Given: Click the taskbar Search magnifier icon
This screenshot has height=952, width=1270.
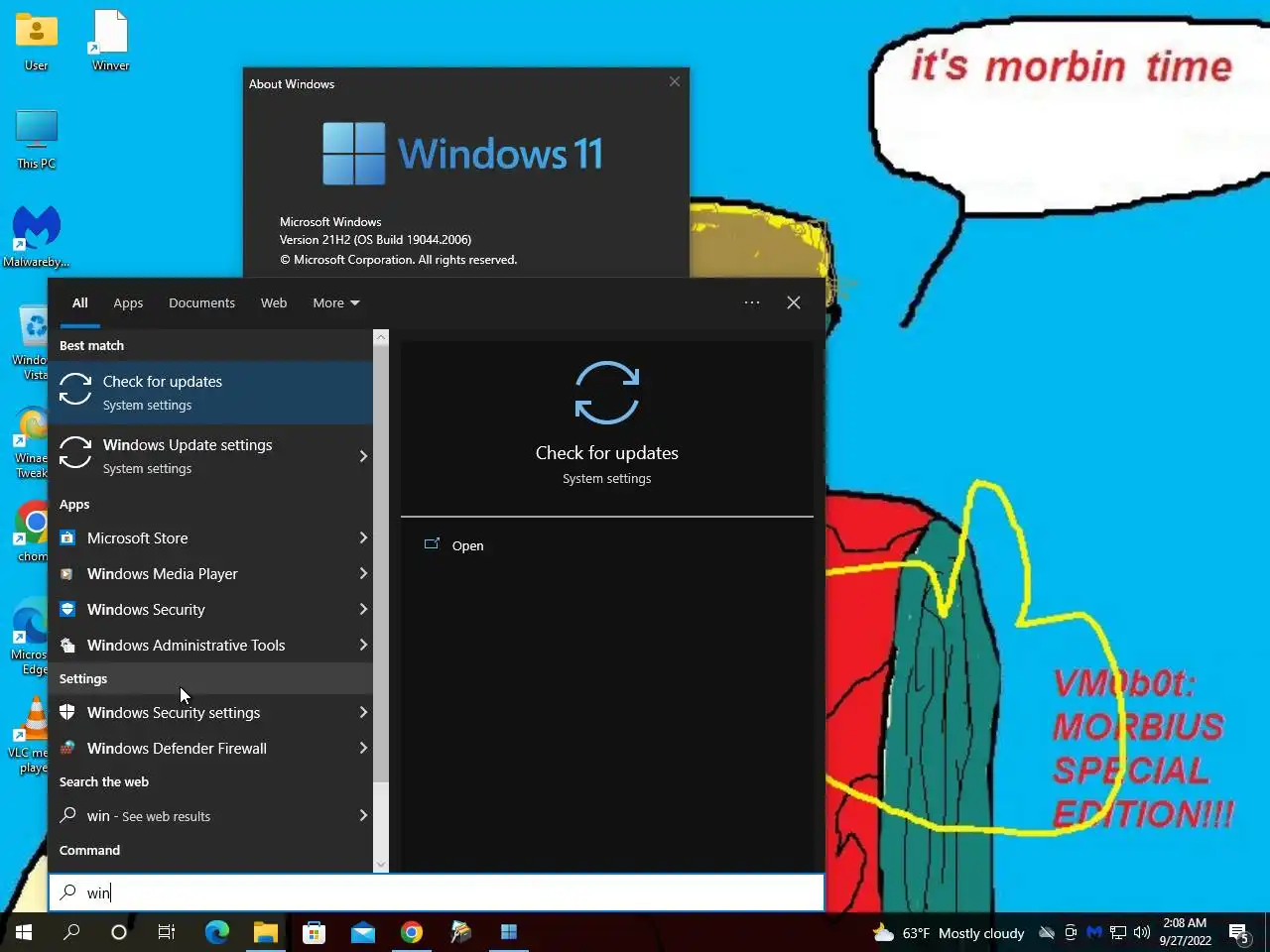Looking at the screenshot, I should click(x=71, y=932).
